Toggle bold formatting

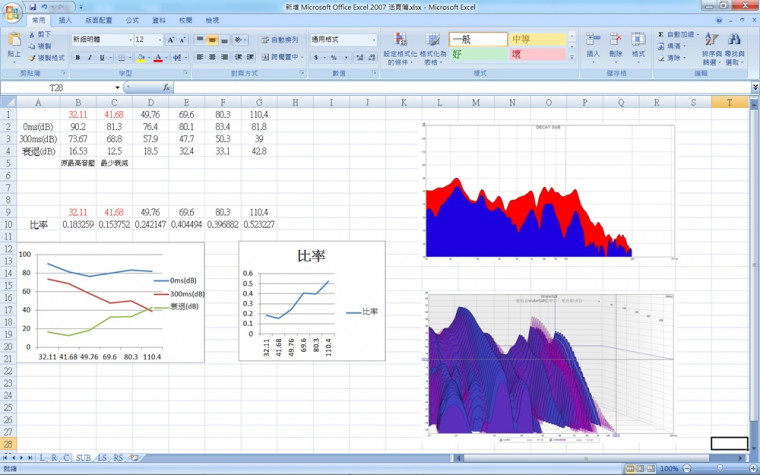coord(76,58)
